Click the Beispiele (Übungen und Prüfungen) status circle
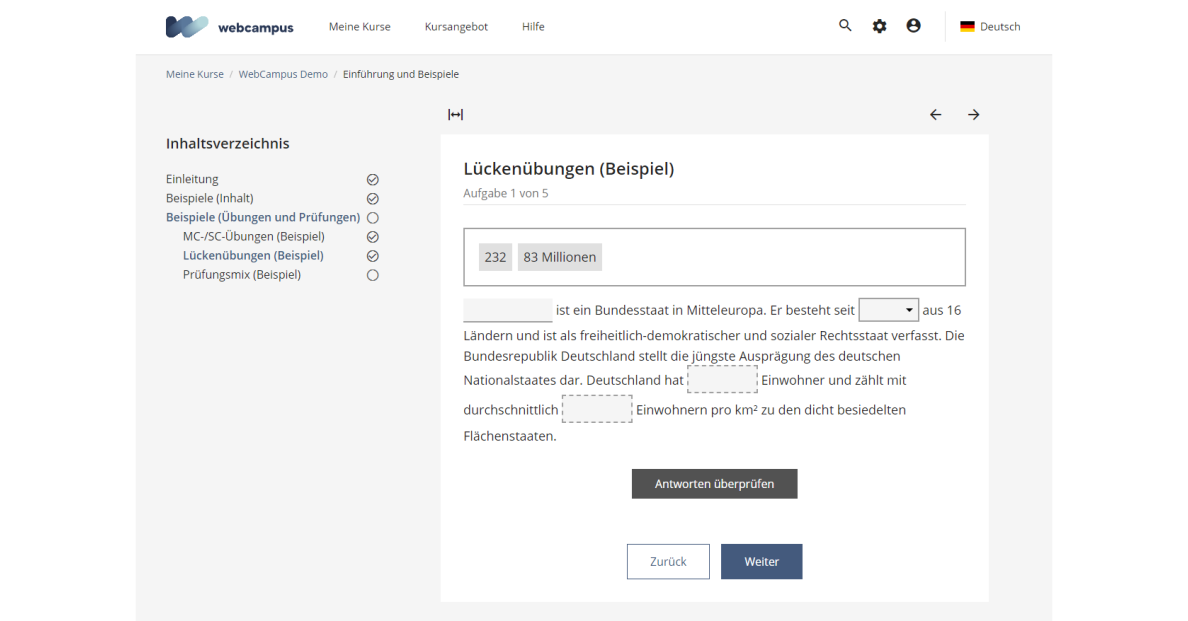The width and height of the screenshot is (1188, 621). point(373,217)
